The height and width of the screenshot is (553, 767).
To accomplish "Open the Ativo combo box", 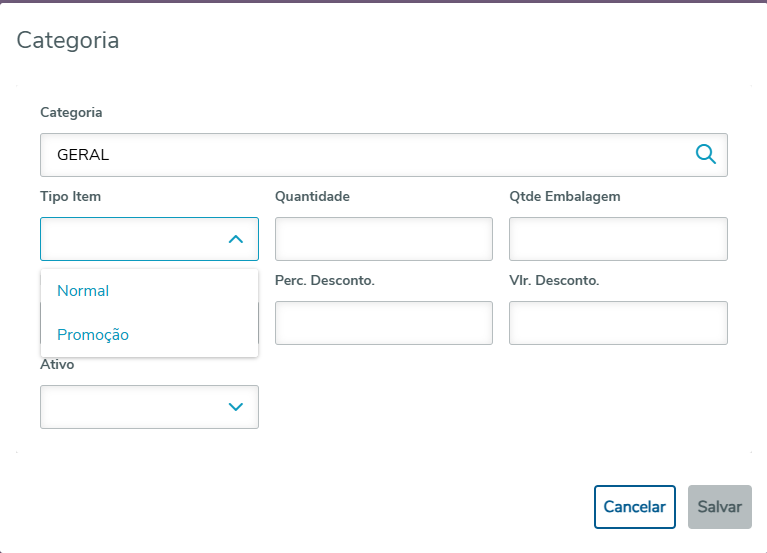I will [x=140, y=407].
